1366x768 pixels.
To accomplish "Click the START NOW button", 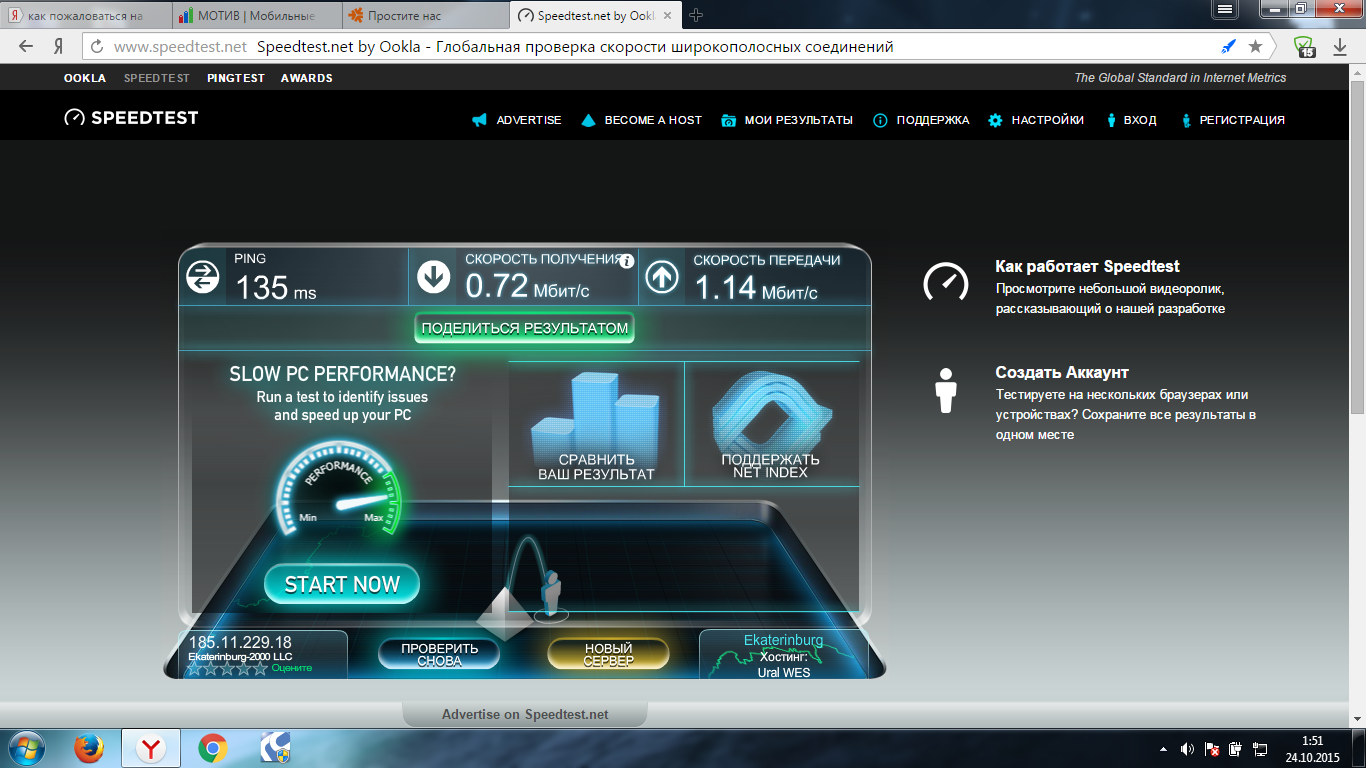I will tap(342, 585).
